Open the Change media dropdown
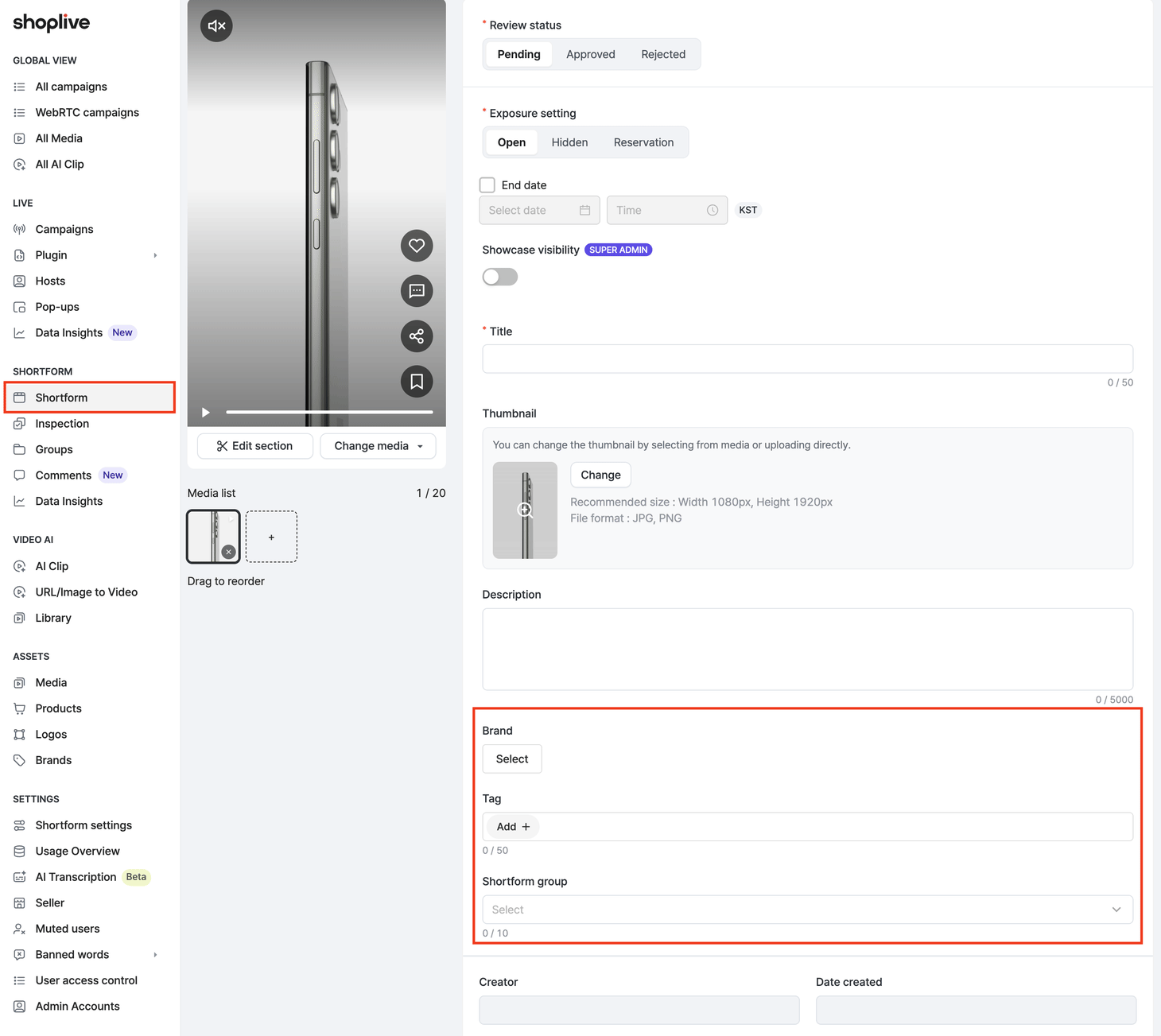 [379, 446]
